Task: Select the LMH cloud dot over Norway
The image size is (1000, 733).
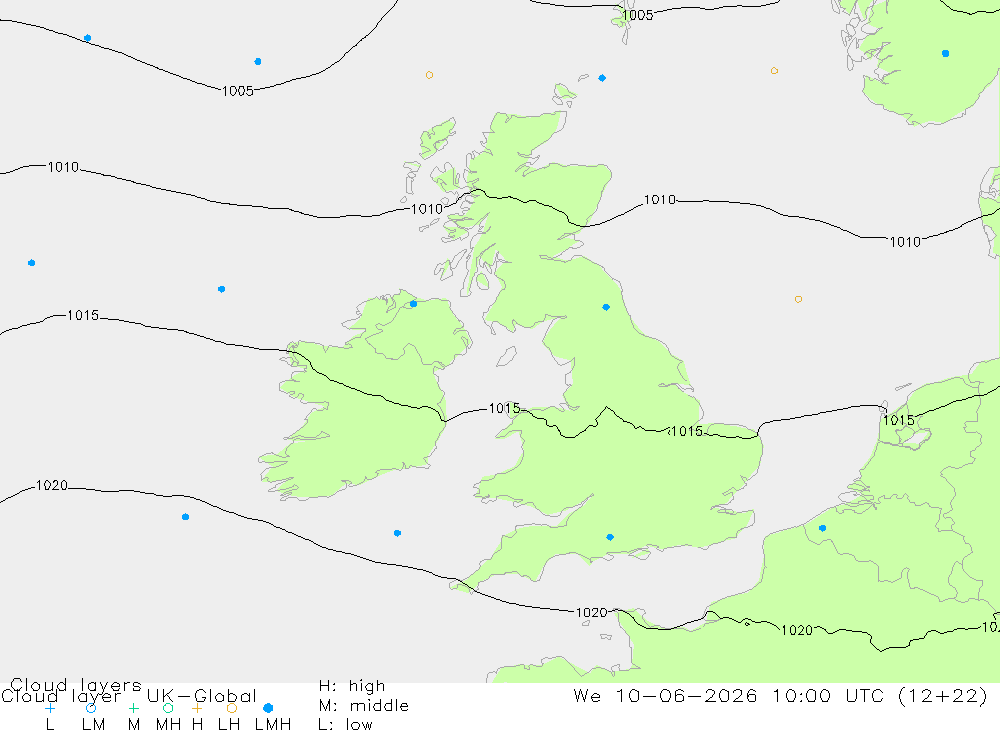Action: [945, 54]
